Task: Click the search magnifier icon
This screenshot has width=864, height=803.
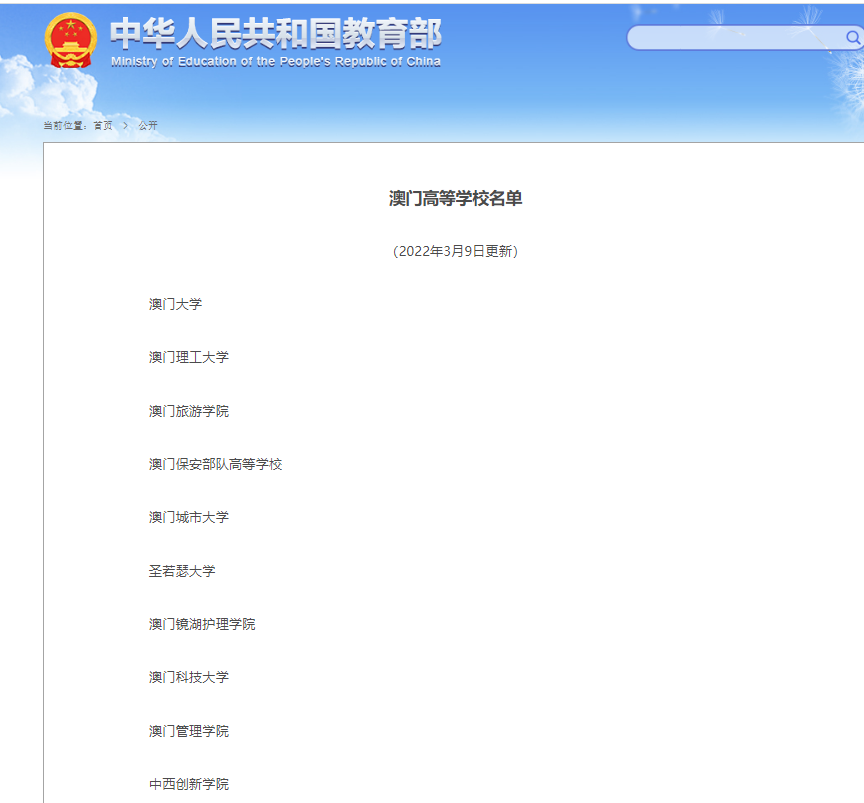Action: (849, 38)
